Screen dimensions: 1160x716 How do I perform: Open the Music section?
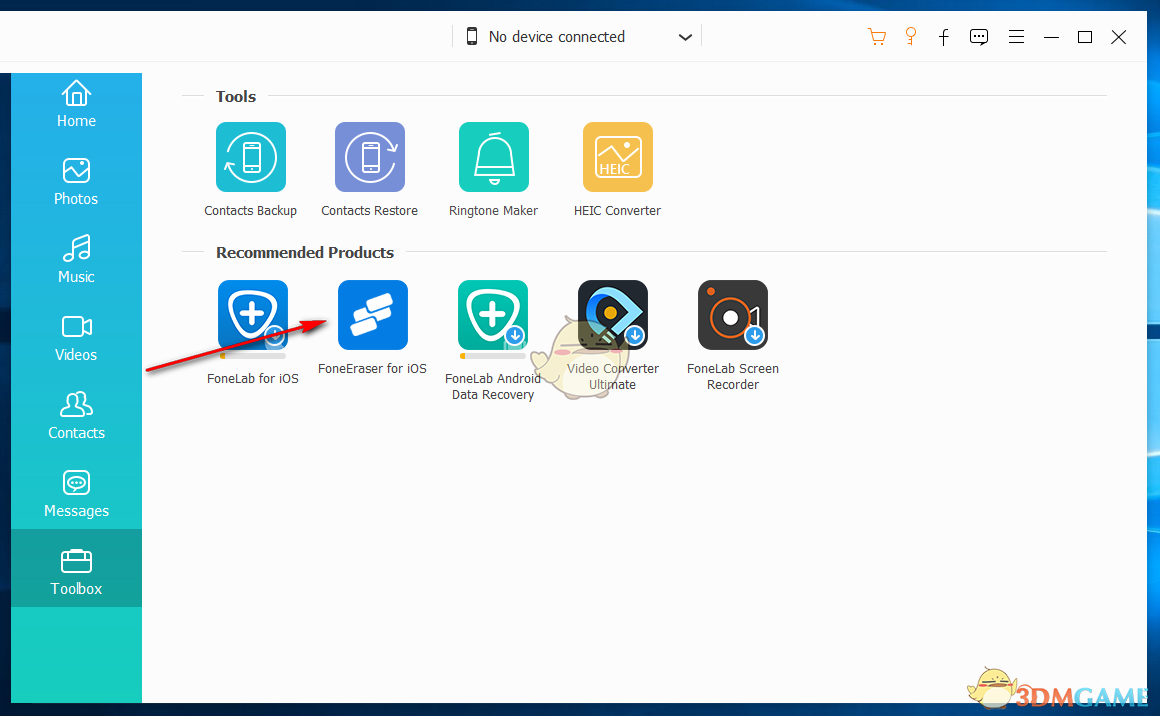click(76, 260)
